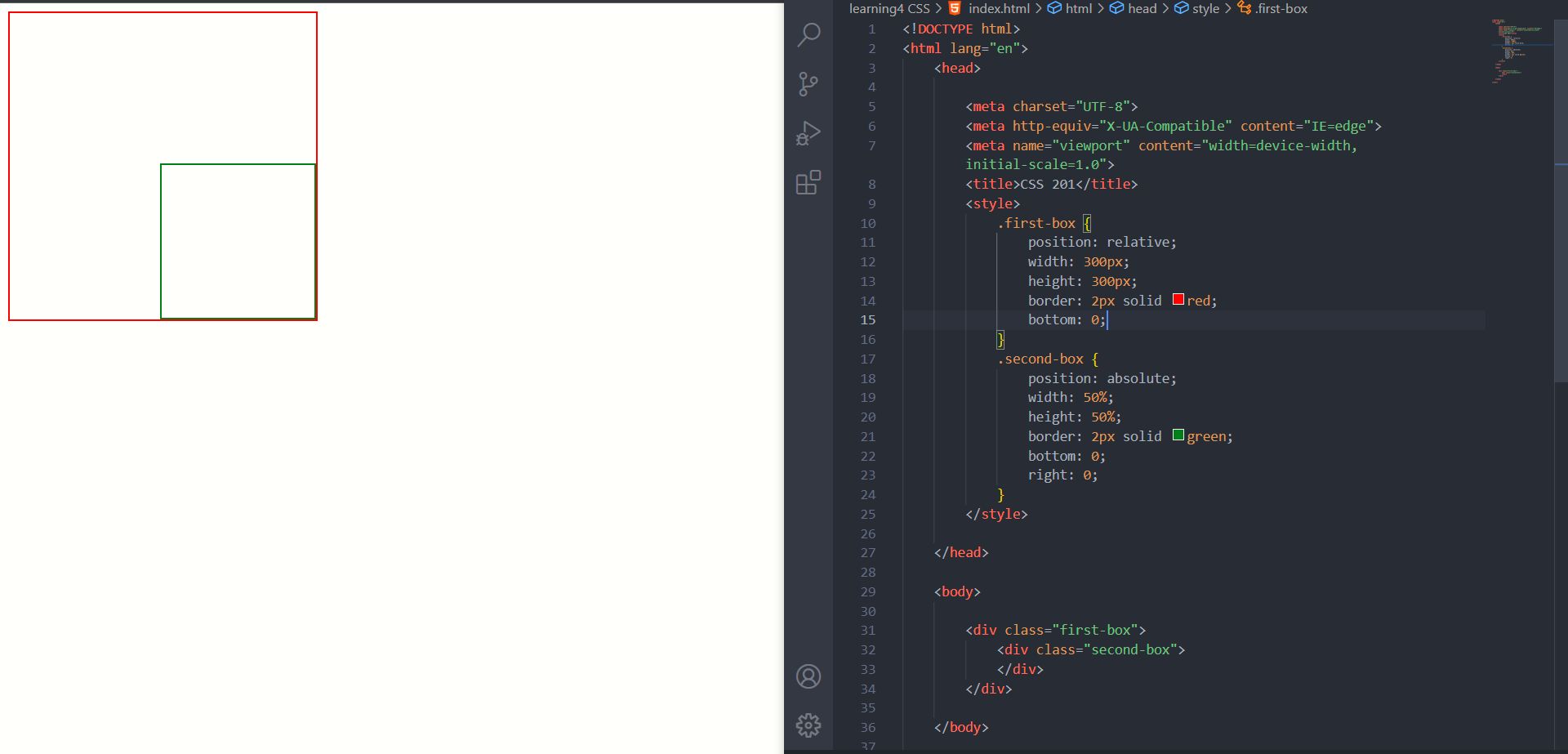Click the wrapped 'initial-scale=1.0">' text
1568x754 pixels.
(1040, 165)
